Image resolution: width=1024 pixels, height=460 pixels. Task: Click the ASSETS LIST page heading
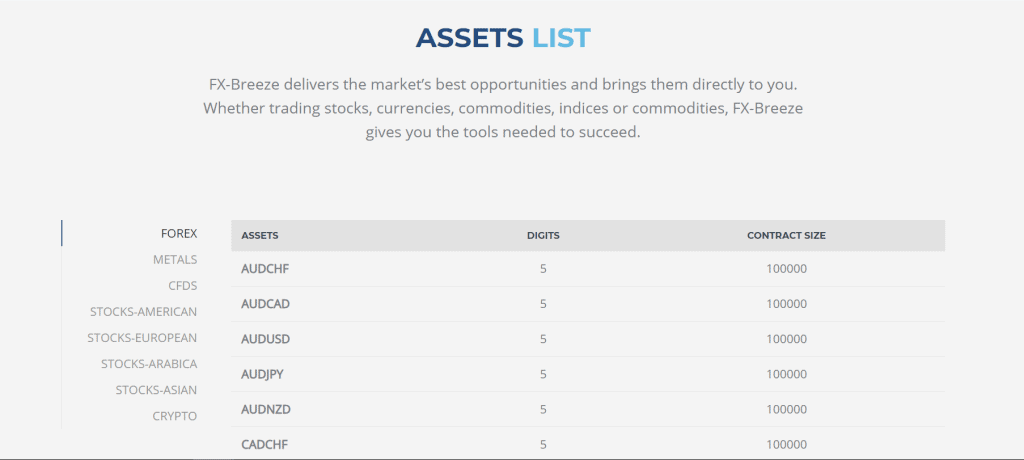point(503,38)
